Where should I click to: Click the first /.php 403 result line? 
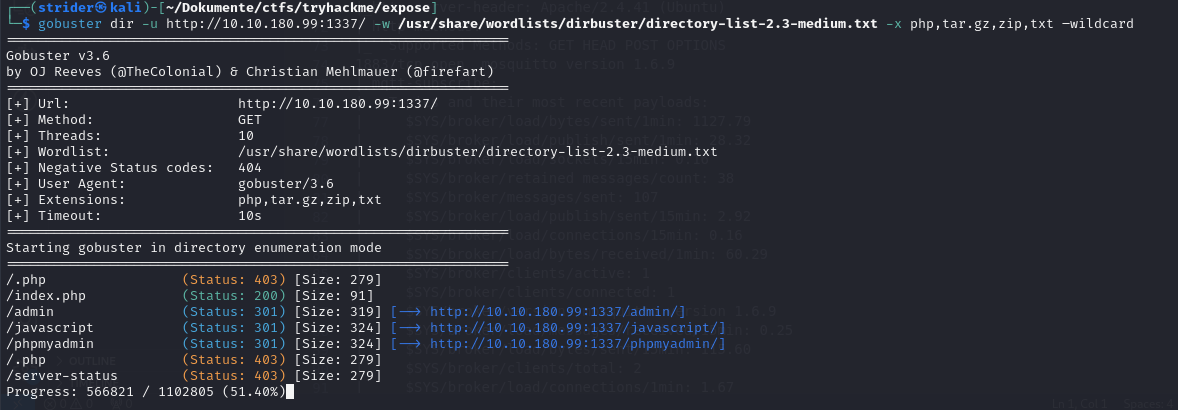(x=194, y=280)
